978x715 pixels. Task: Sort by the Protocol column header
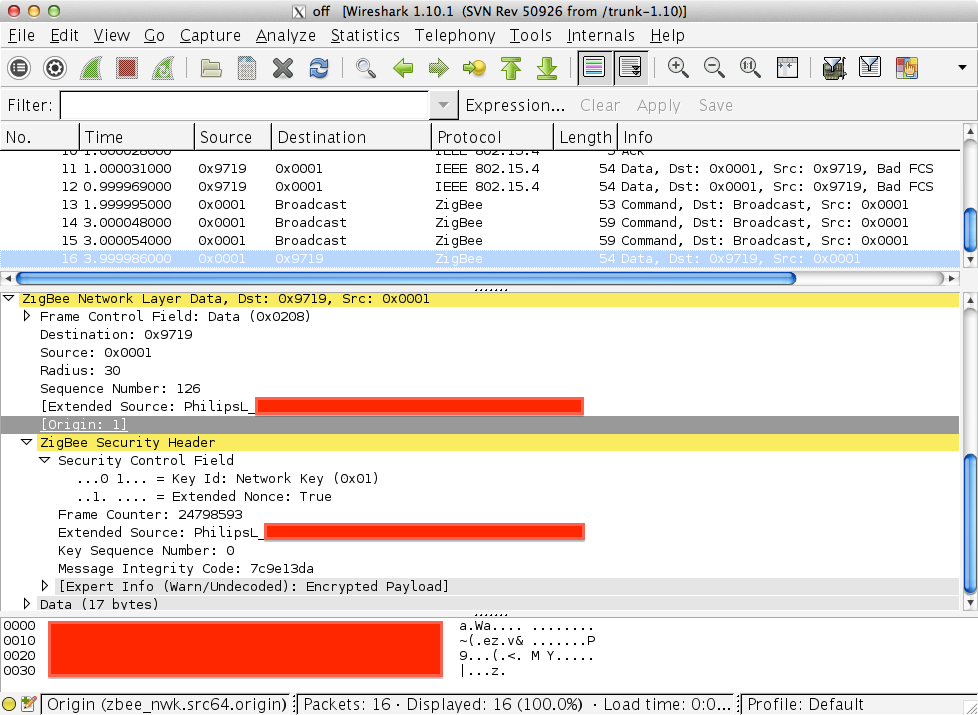(x=492, y=137)
